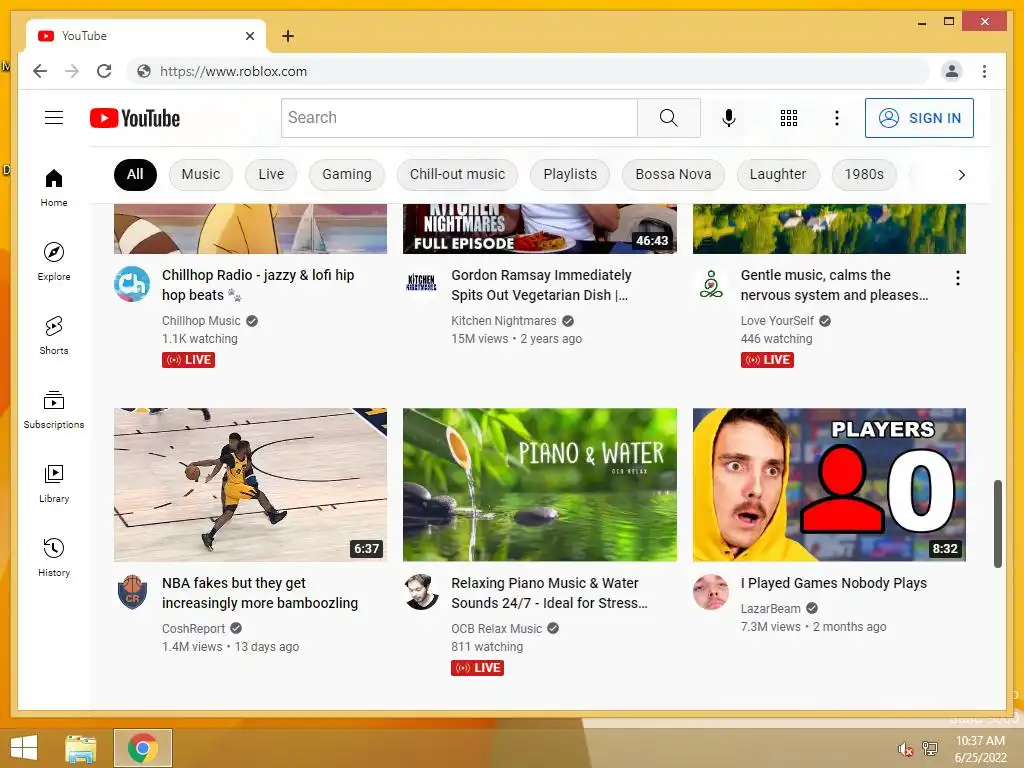Click site info globe icon in address bar
The height and width of the screenshot is (768, 1024).
click(144, 71)
